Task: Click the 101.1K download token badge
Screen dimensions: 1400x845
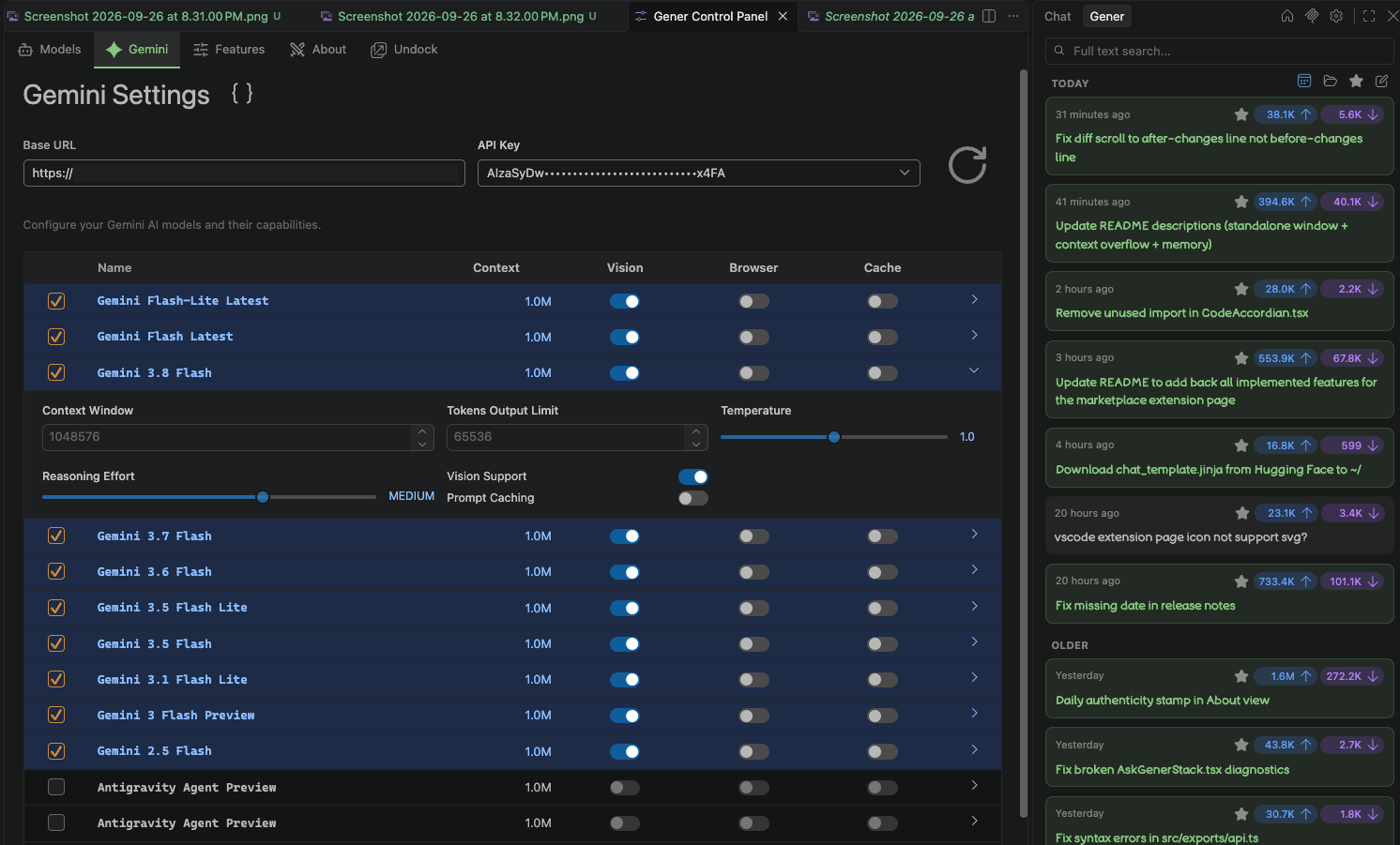Action: click(1353, 581)
